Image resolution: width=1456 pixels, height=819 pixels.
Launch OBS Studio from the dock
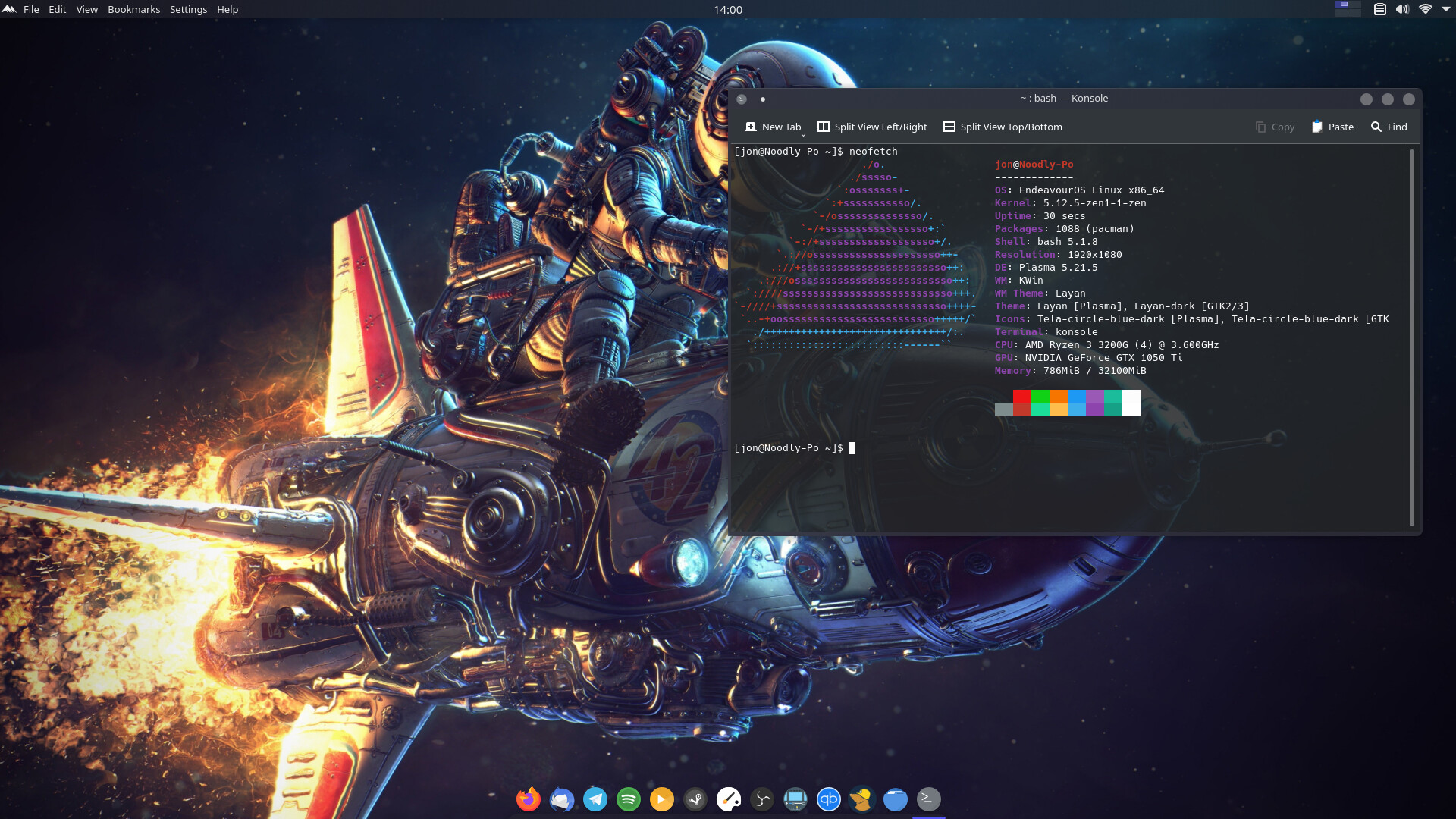[x=762, y=799]
